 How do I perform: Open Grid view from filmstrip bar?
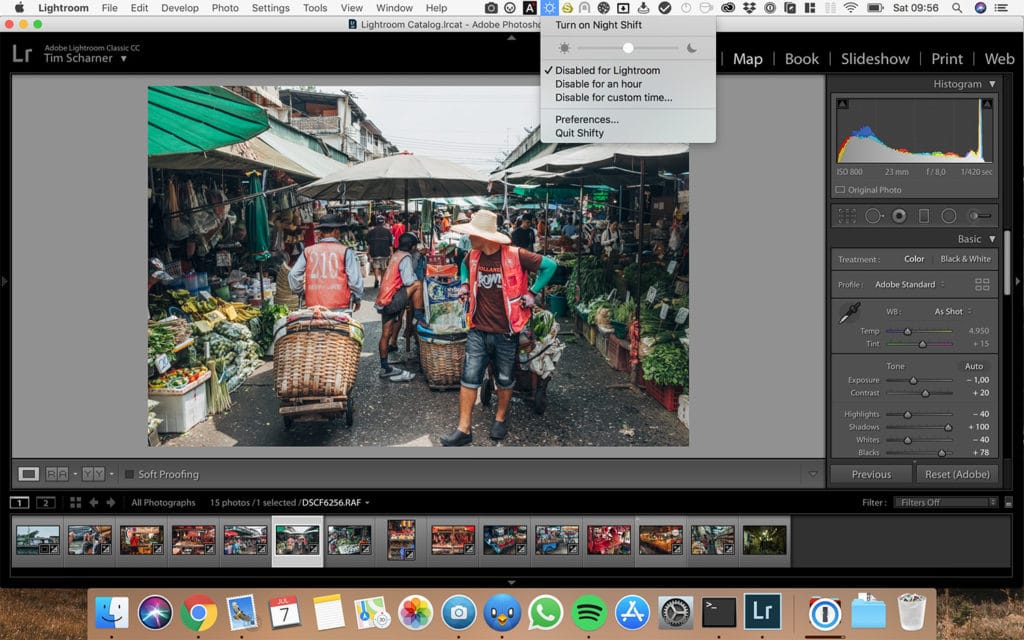click(x=76, y=502)
